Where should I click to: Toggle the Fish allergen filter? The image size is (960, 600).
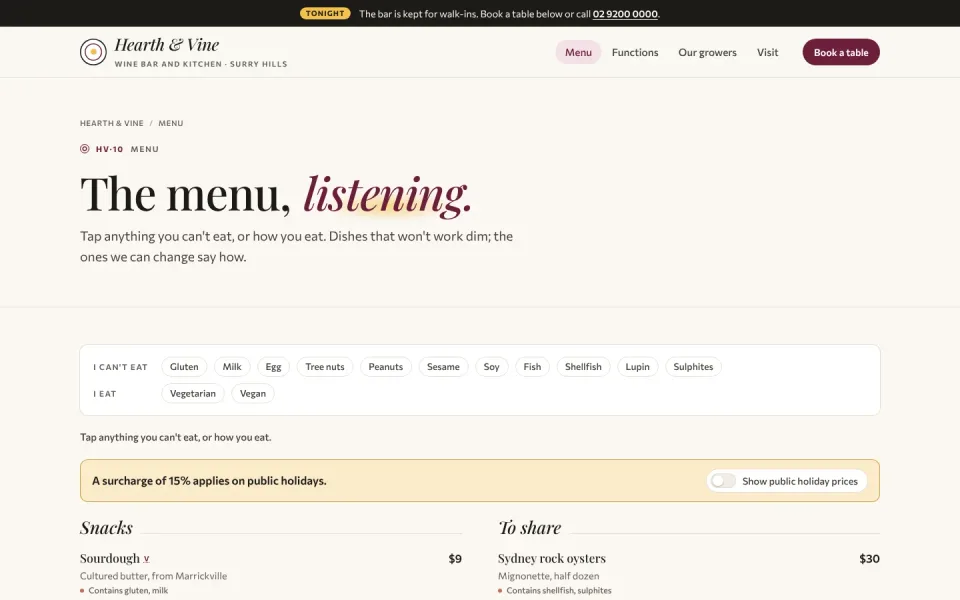[532, 367]
